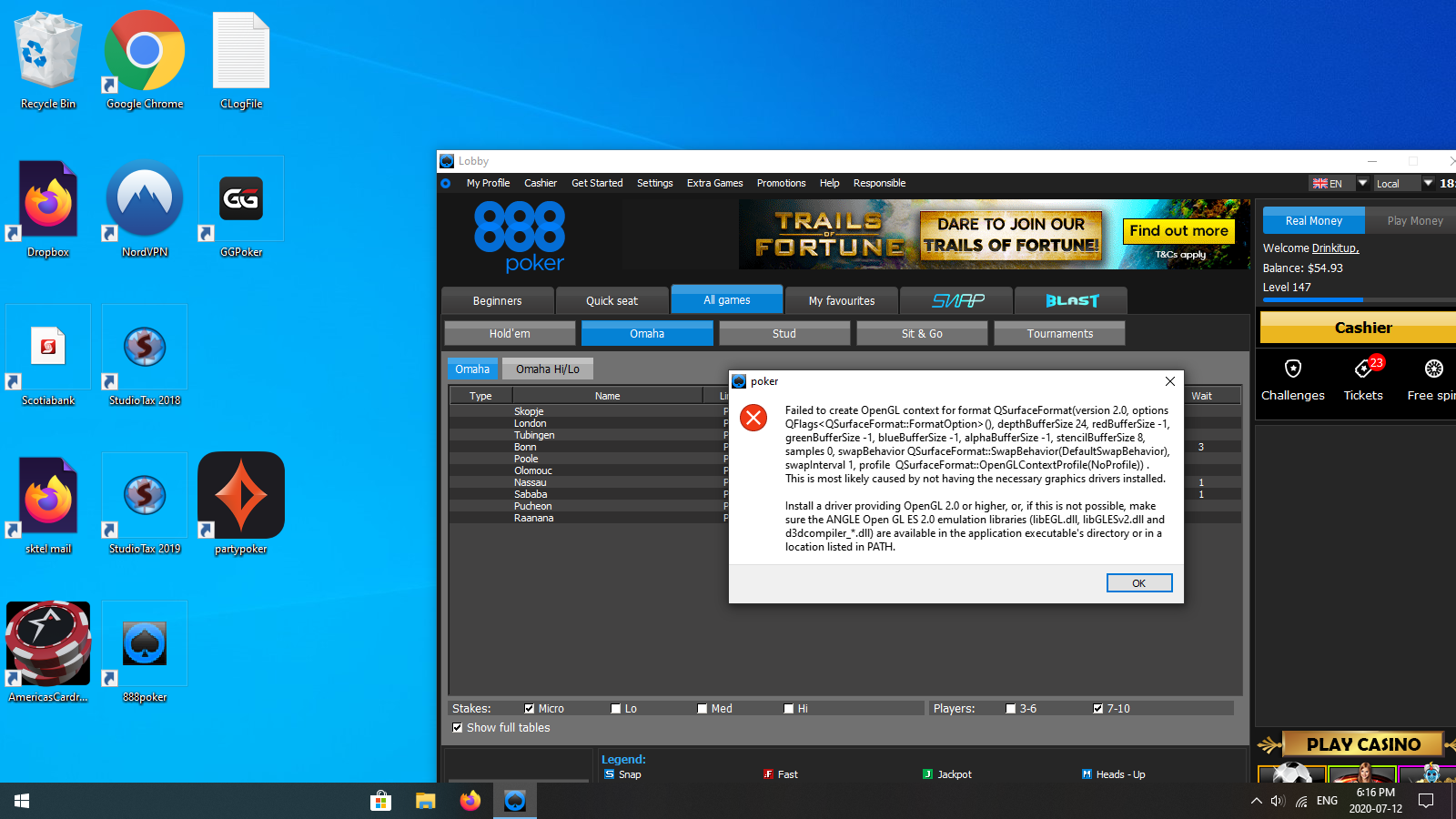This screenshot has width=1456, height=819.
Task: Open the Promotions menu
Action: tap(781, 183)
